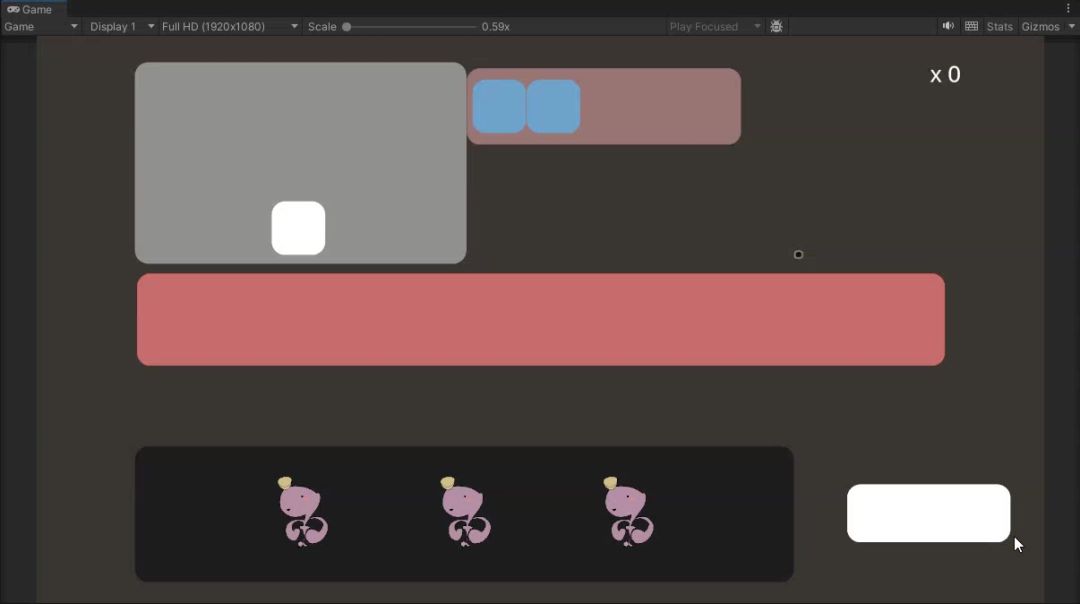The height and width of the screenshot is (604, 1080).
Task: Select the middle pink snake character
Action: pyautogui.click(x=464, y=512)
